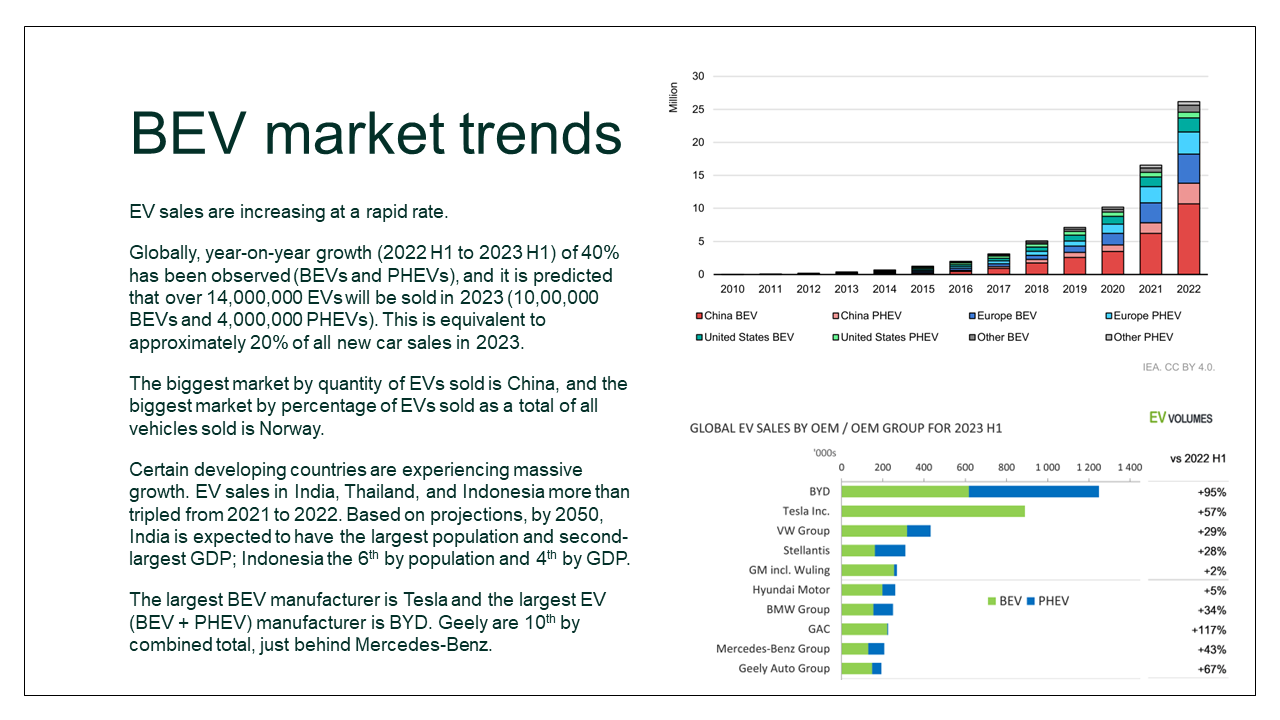Click the 2015 year label on the axis

pos(923,289)
